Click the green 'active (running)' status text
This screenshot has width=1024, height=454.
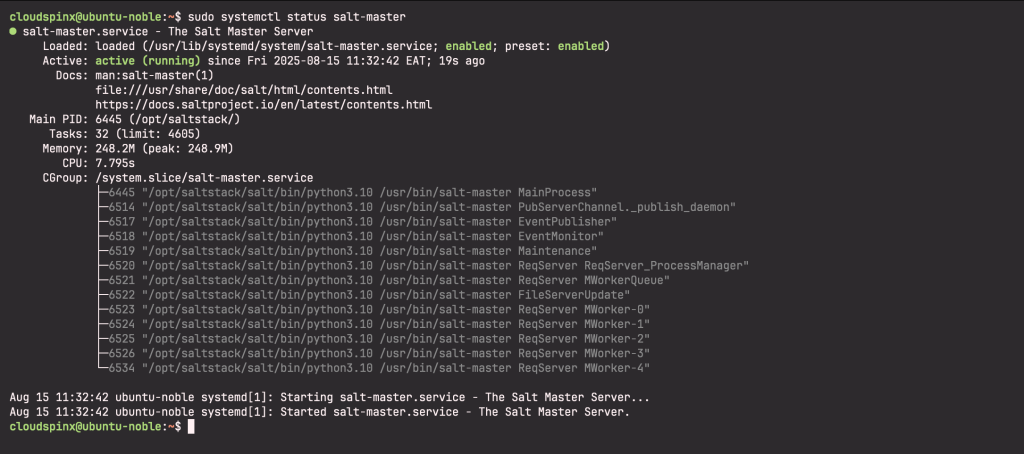point(148,61)
